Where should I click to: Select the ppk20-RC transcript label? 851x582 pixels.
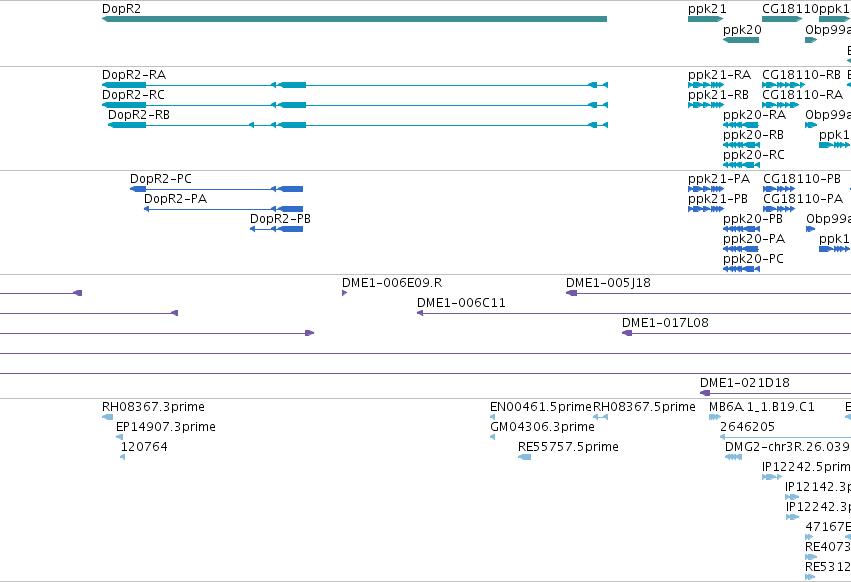(754, 155)
